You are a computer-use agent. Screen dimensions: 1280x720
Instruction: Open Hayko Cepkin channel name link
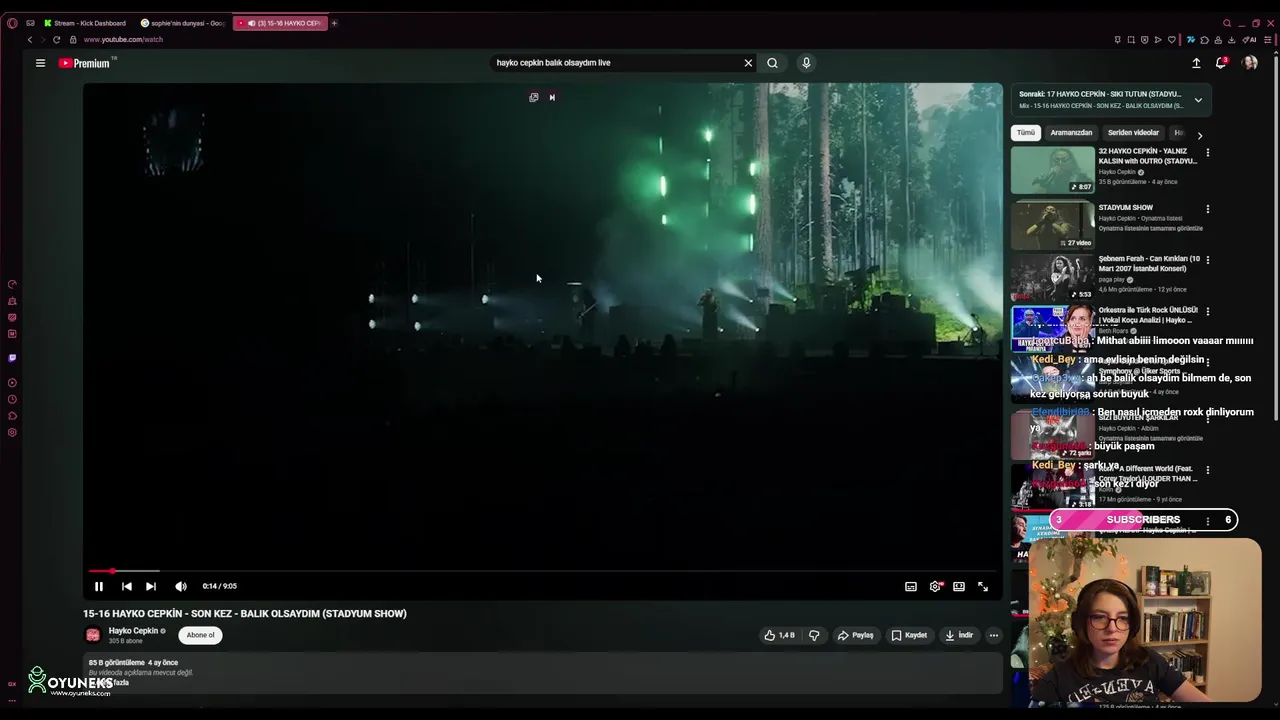133,631
